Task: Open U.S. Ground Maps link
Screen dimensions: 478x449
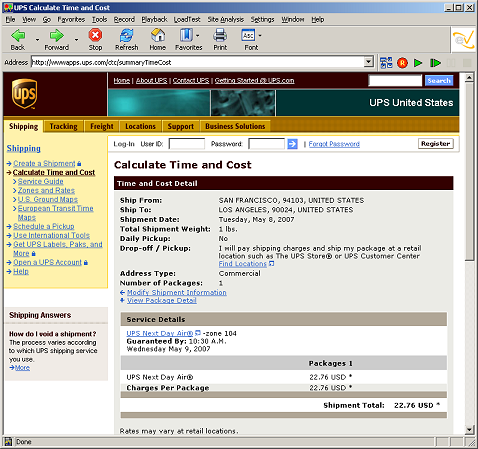Action: coord(48,199)
